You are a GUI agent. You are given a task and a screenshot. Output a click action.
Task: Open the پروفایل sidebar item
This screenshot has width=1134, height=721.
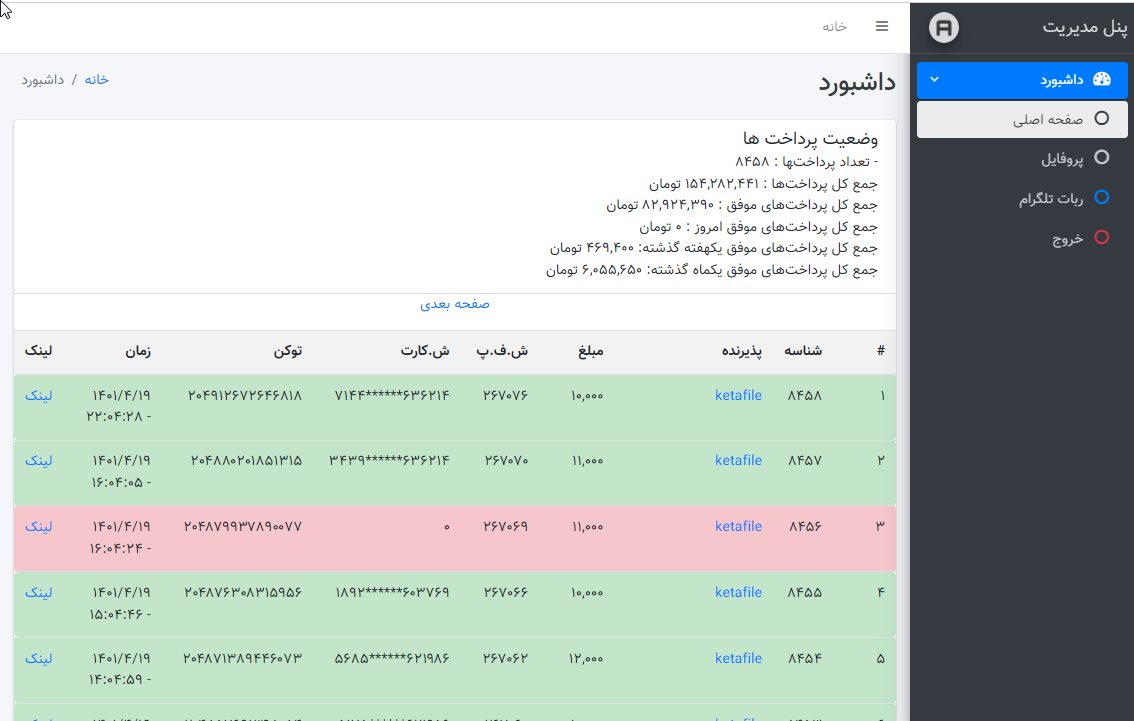1022,158
